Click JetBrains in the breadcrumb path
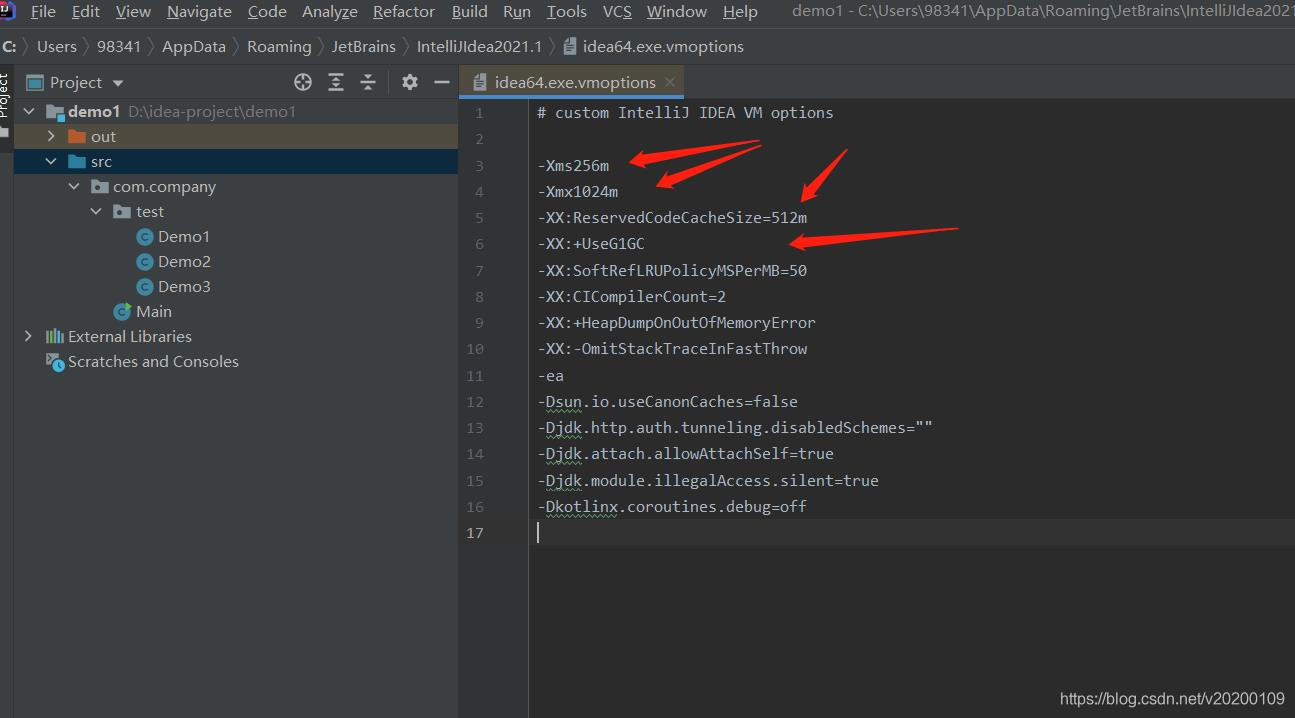This screenshot has height=718, width=1295. tap(364, 46)
